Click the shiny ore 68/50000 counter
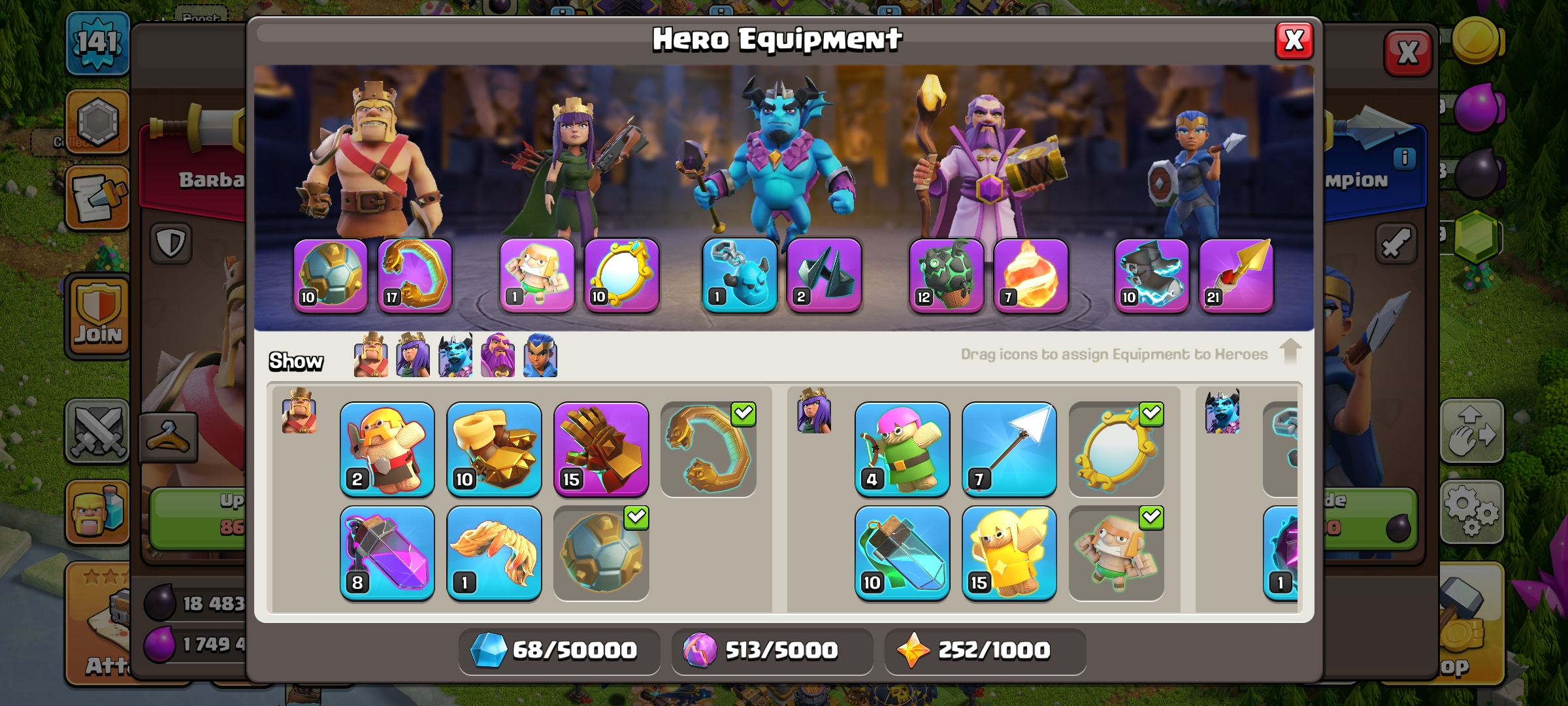The height and width of the screenshot is (706, 1568). (x=559, y=650)
